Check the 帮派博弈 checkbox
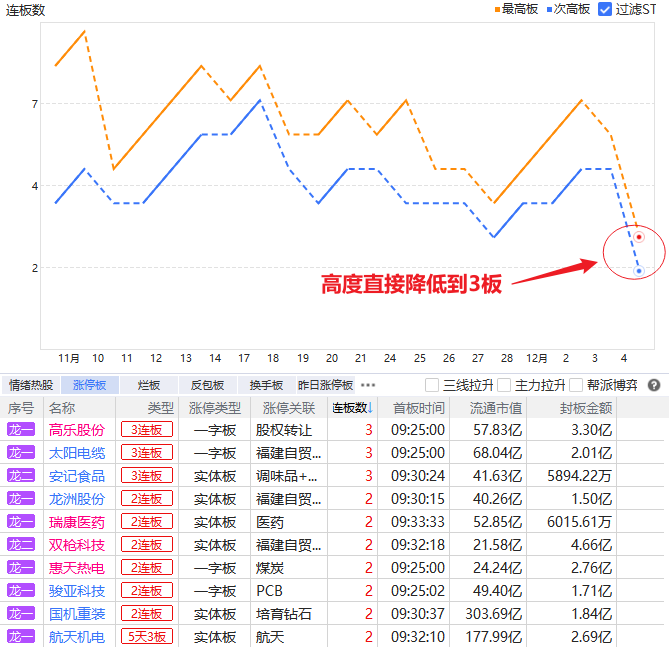Screen dimensions: 669x647 point(576,385)
